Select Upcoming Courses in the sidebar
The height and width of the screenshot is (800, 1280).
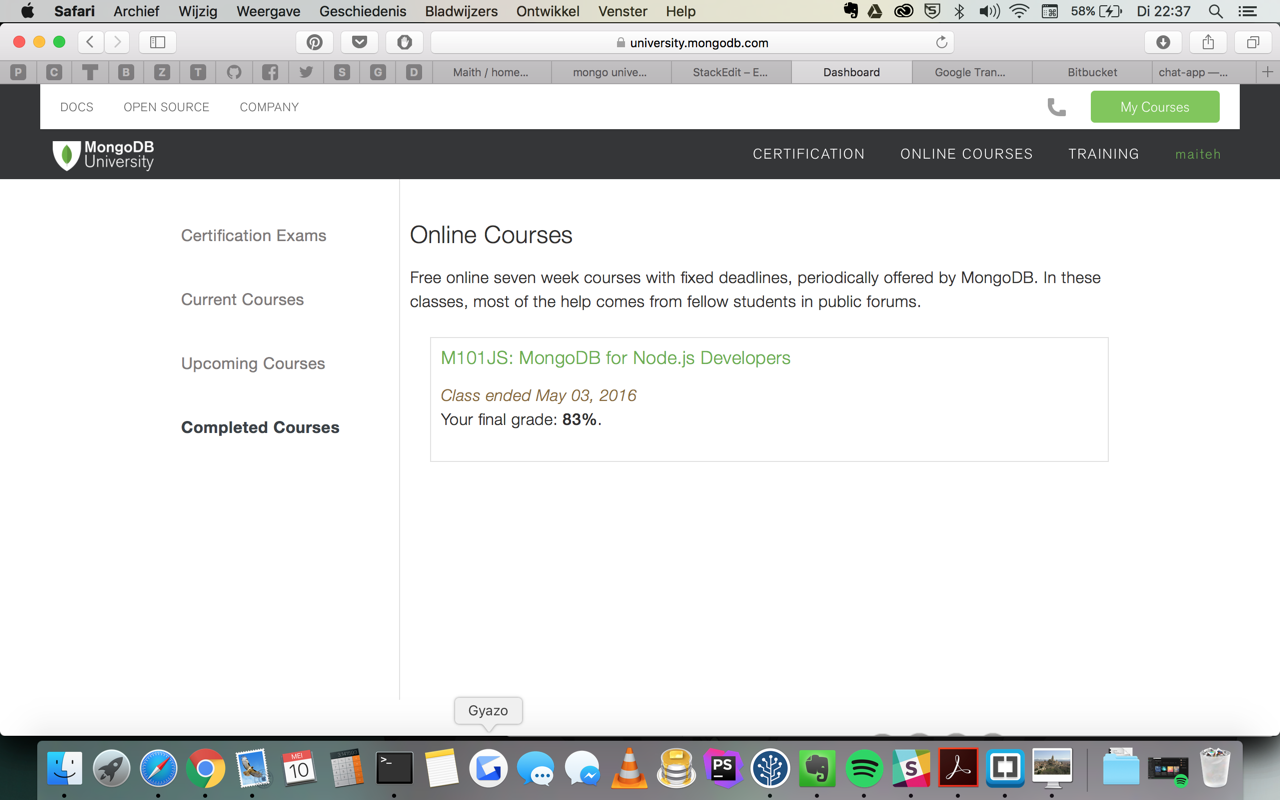coord(253,363)
